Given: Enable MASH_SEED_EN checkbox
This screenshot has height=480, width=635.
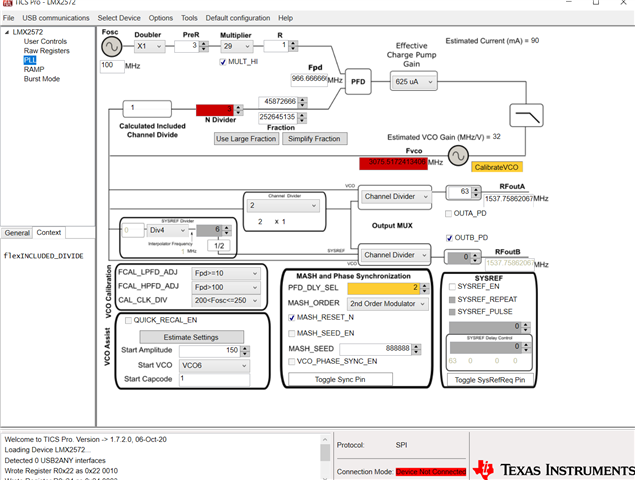Looking at the screenshot, I should (x=292, y=333).
